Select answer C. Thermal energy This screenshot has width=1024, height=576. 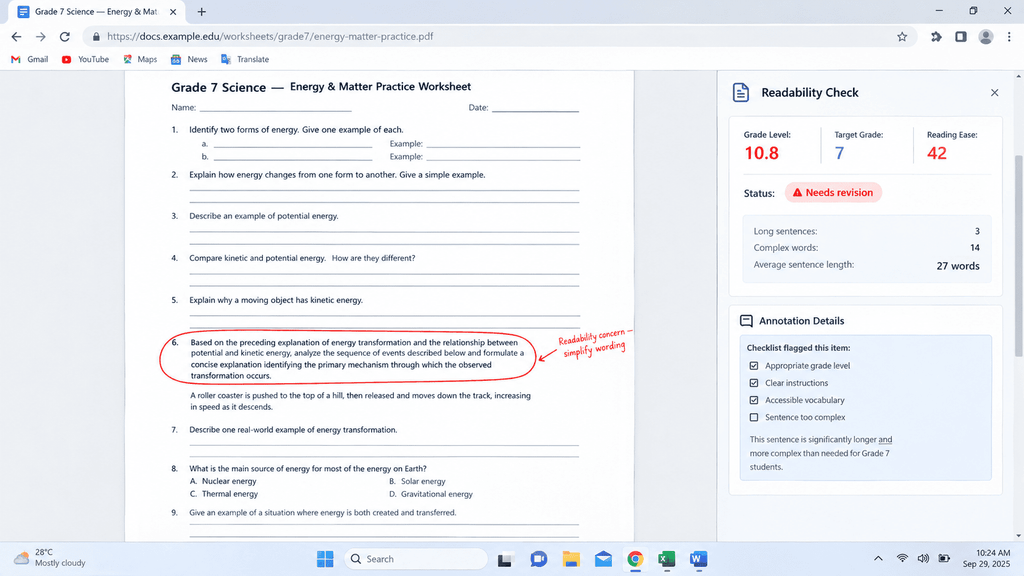(223, 494)
